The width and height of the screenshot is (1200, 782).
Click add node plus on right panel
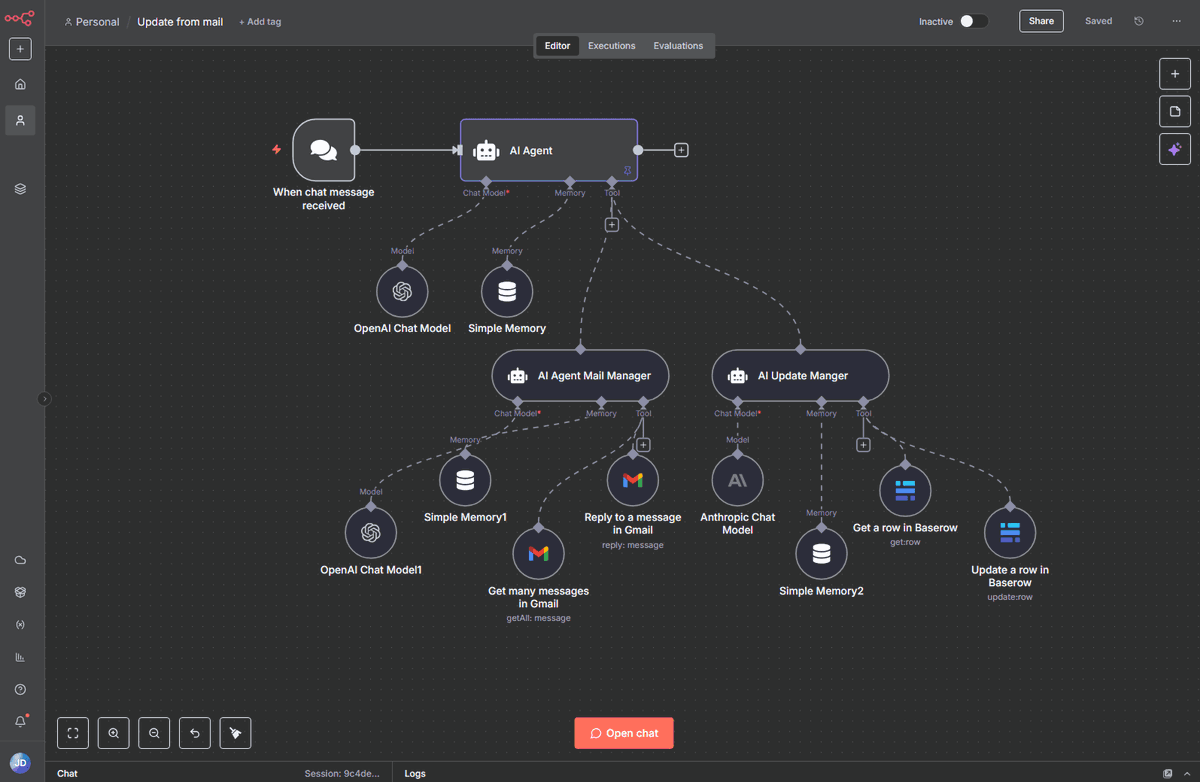[1175, 74]
